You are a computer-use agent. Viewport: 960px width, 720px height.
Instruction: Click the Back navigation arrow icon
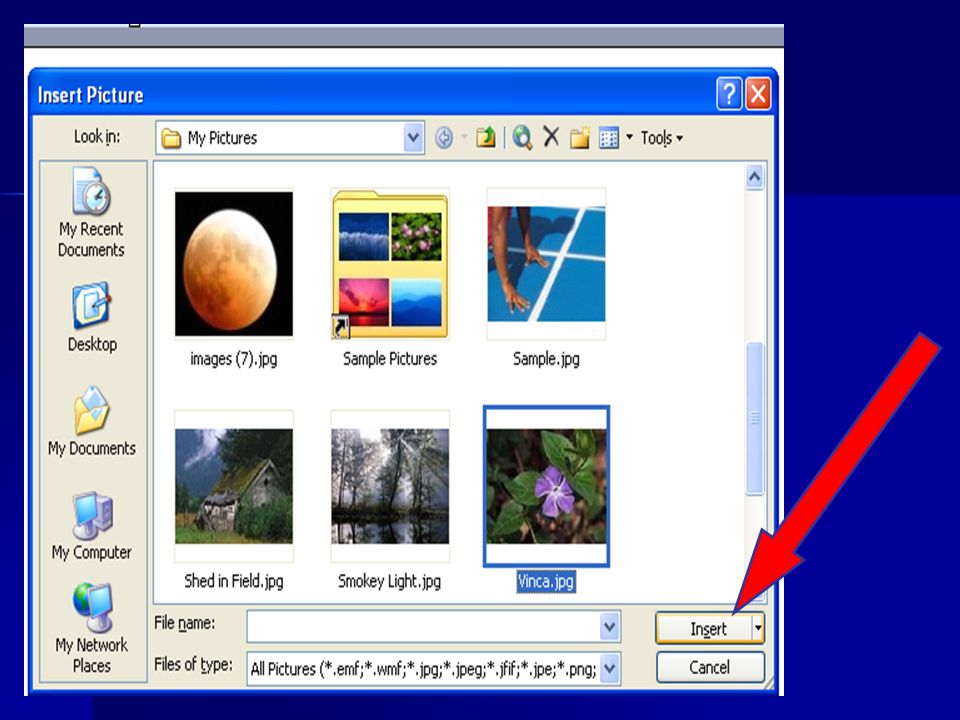(x=444, y=138)
